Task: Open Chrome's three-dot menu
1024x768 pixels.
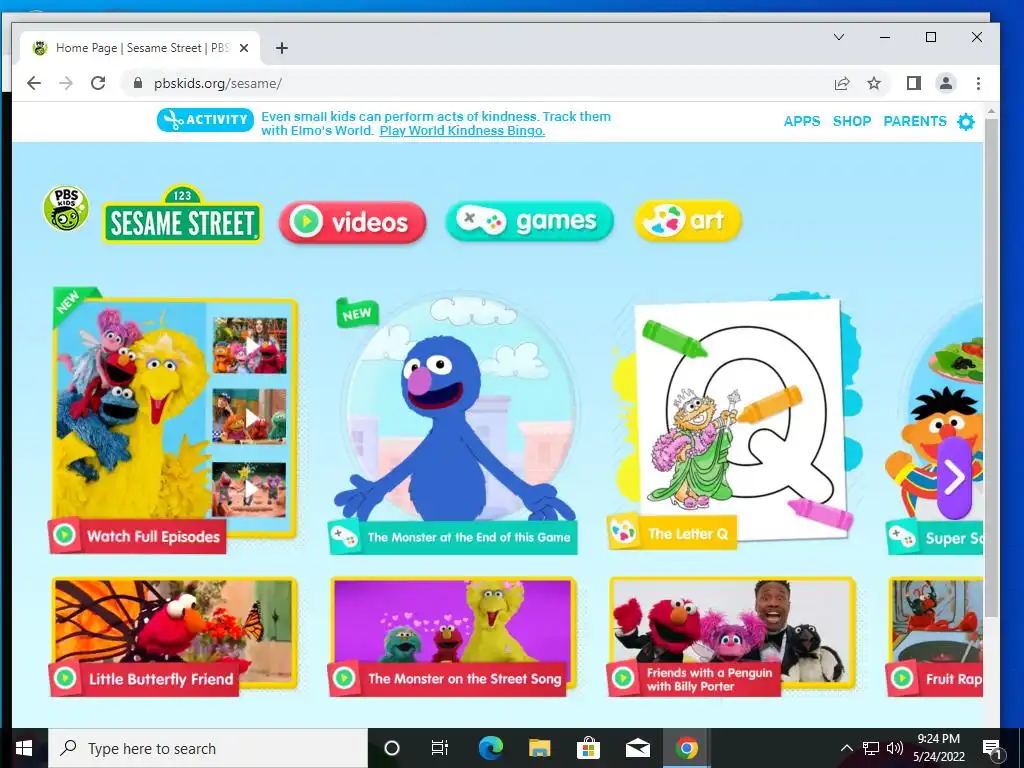Action: tap(978, 84)
